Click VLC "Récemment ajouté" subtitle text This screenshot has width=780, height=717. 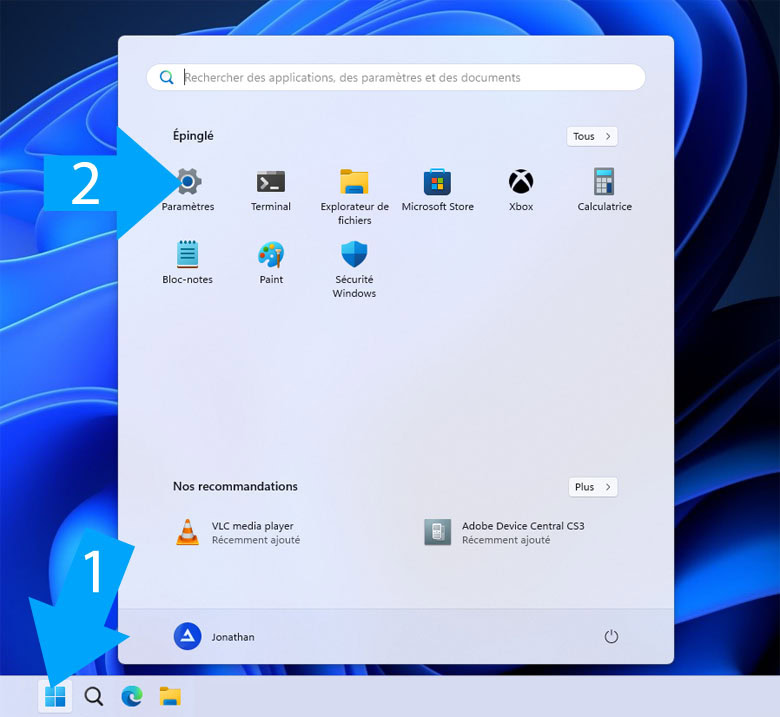[256, 540]
